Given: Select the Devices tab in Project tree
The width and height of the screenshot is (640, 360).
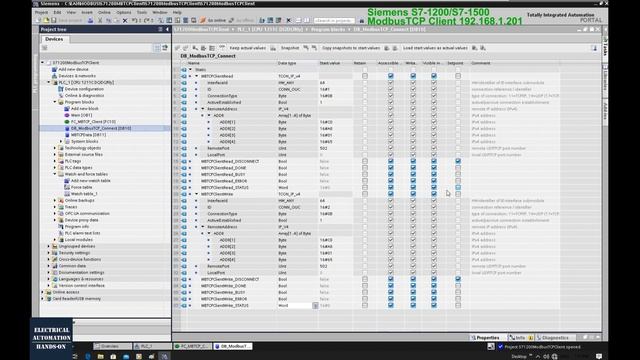Looking at the screenshot, I should click(54, 39).
